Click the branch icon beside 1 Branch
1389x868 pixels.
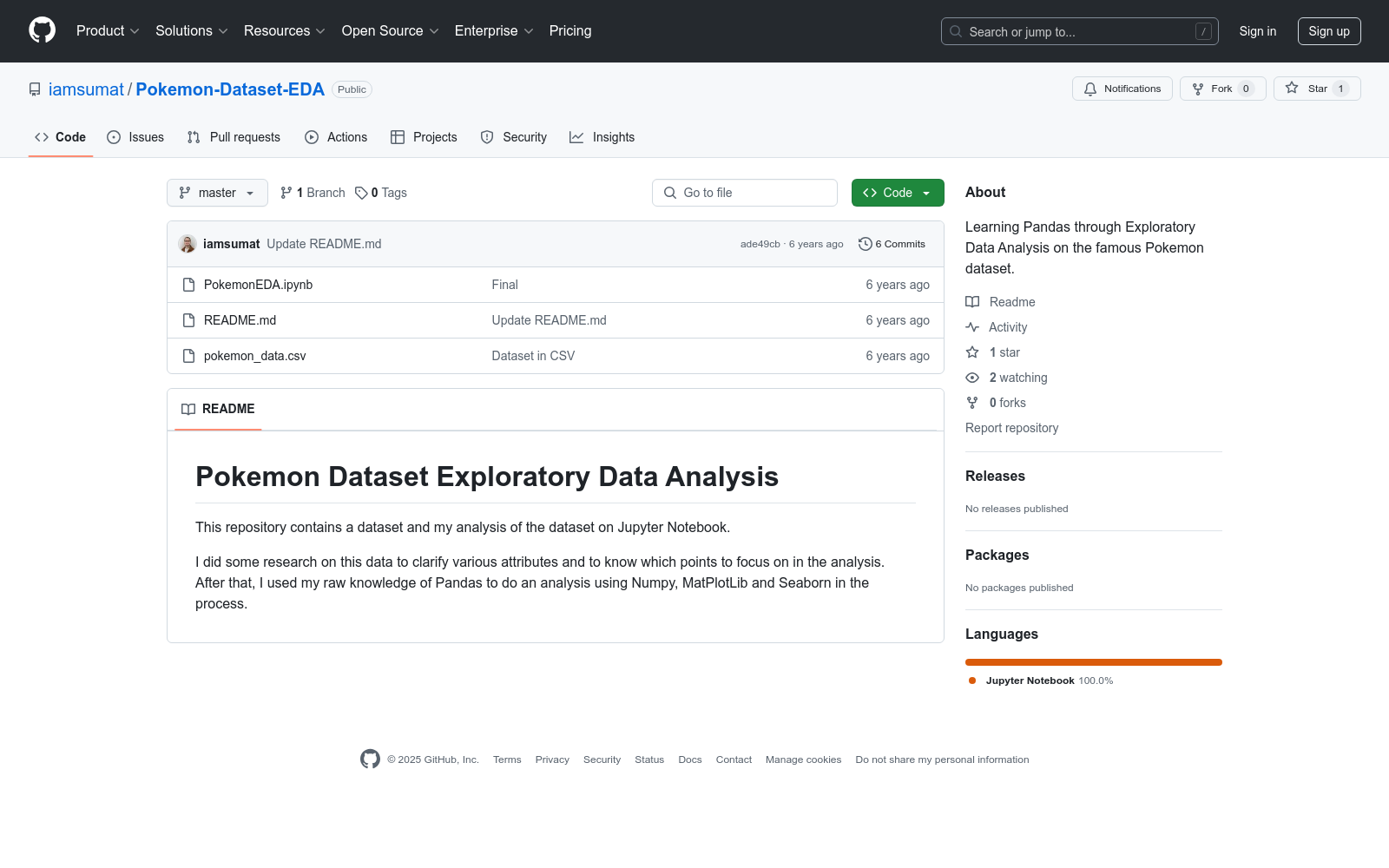(x=286, y=193)
